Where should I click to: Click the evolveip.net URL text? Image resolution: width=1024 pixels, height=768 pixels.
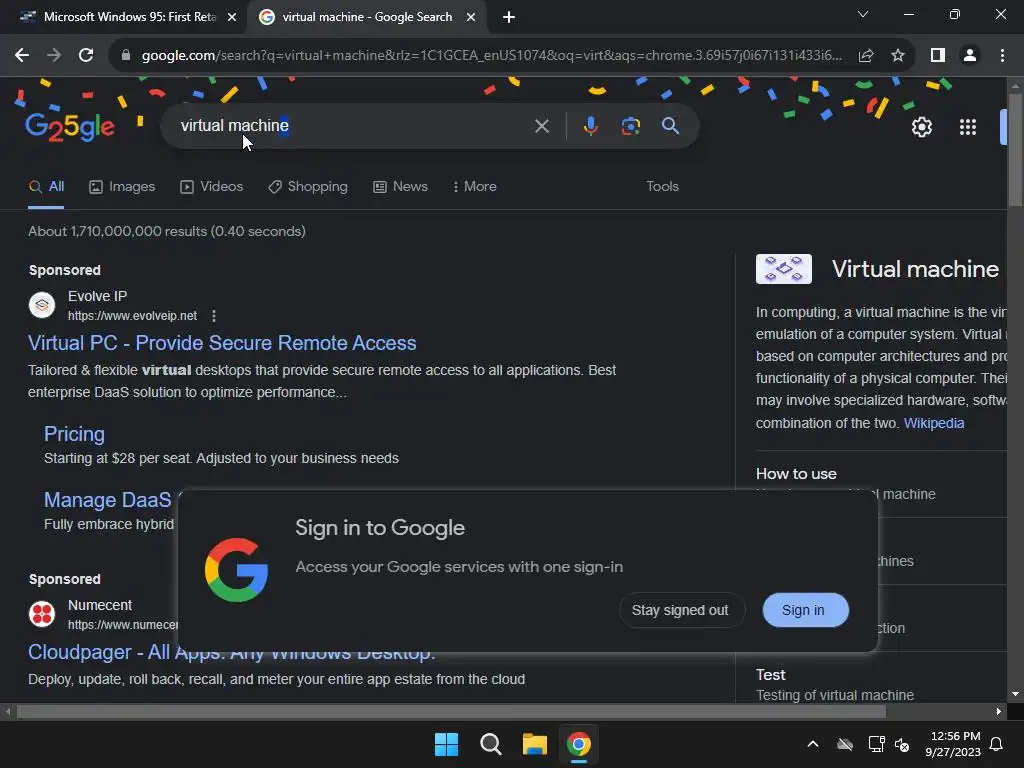133,316
